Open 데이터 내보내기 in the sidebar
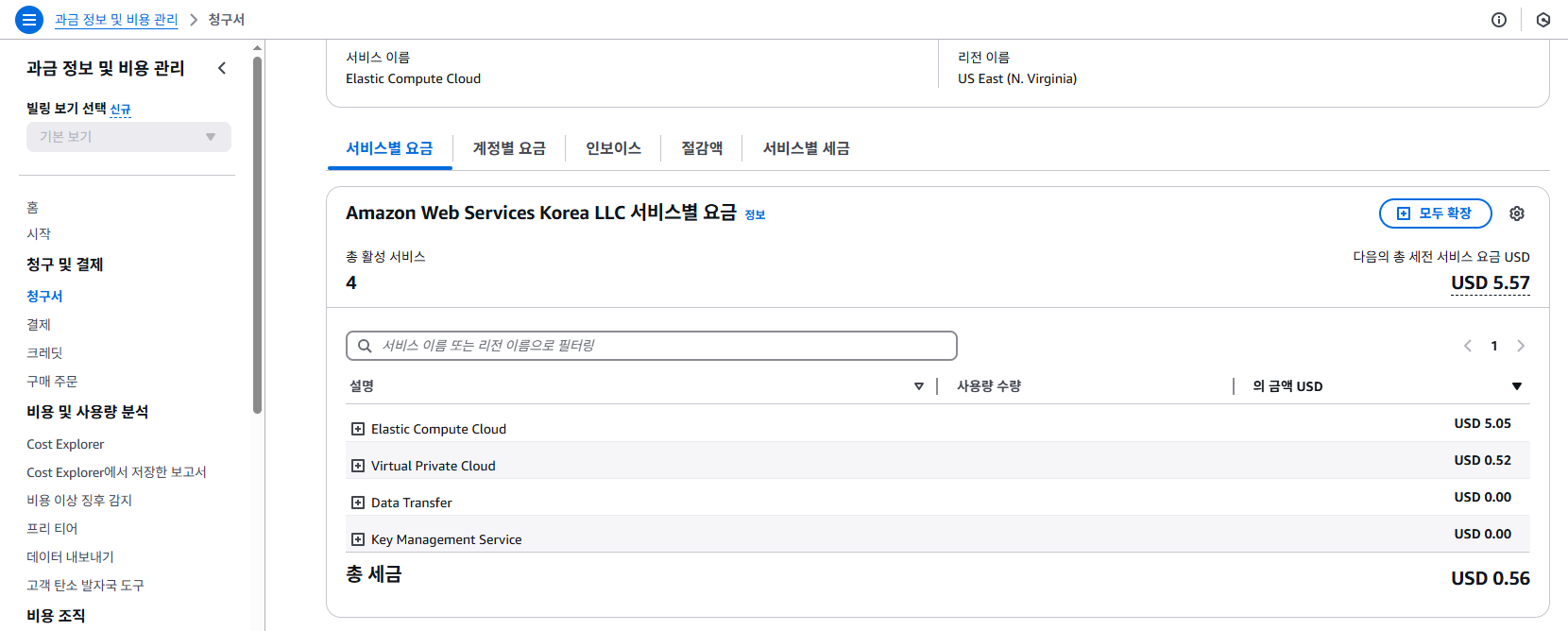This screenshot has height=631, width=1568. pyautogui.click(x=70, y=557)
